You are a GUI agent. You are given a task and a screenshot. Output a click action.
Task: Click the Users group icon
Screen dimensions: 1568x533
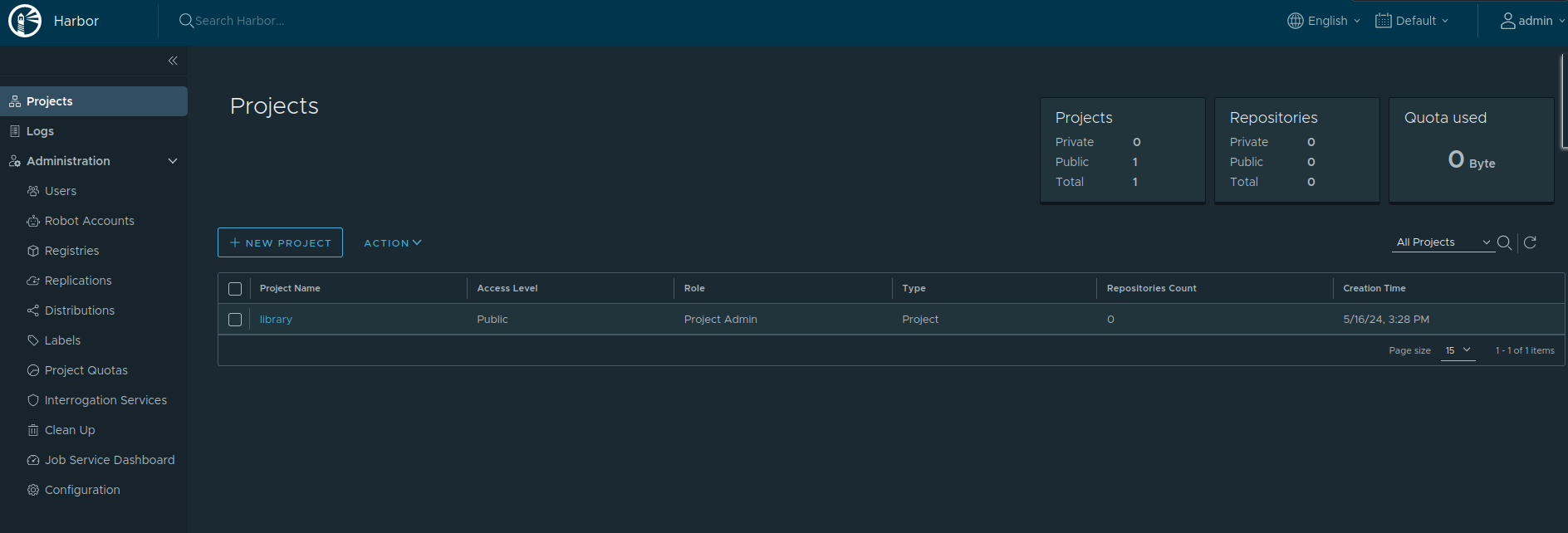[x=33, y=191]
